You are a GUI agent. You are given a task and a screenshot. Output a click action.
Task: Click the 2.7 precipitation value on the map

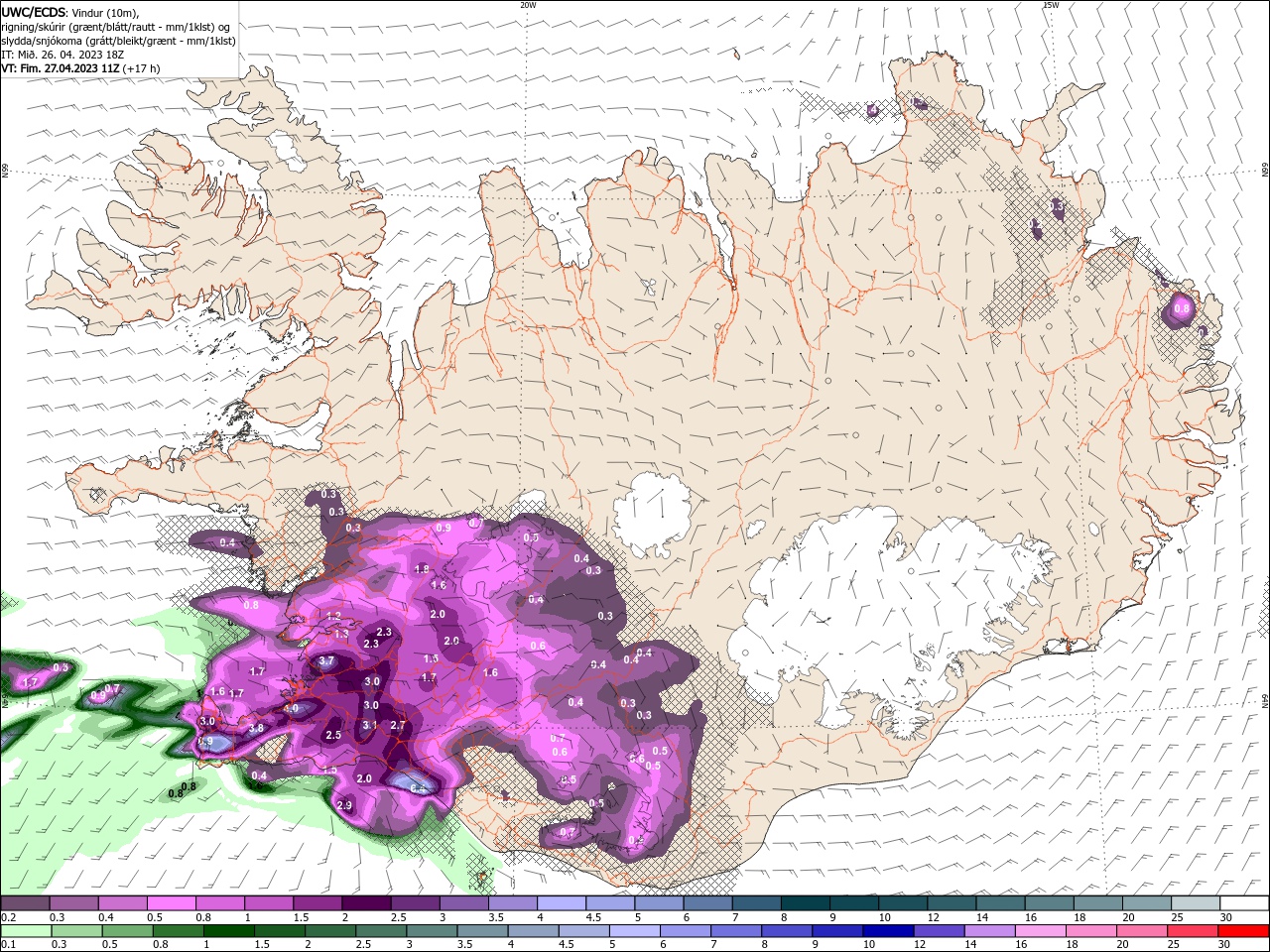pos(398,726)
